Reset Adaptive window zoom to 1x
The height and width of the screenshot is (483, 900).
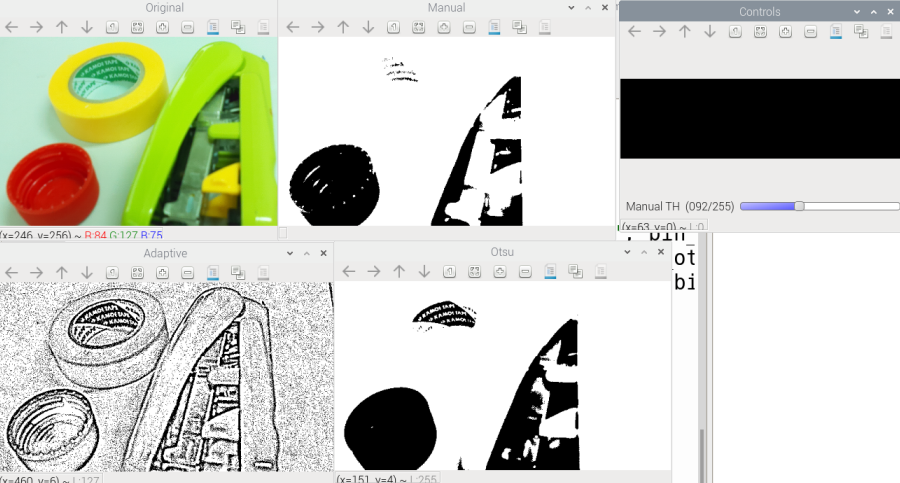(112, 272)
